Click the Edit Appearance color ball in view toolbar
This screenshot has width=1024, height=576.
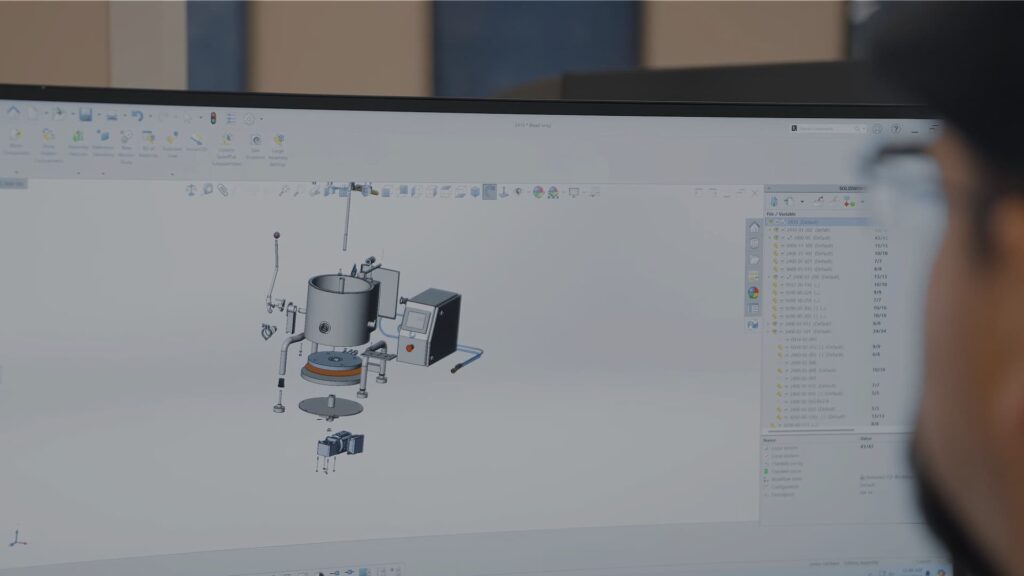pos(538,192)
